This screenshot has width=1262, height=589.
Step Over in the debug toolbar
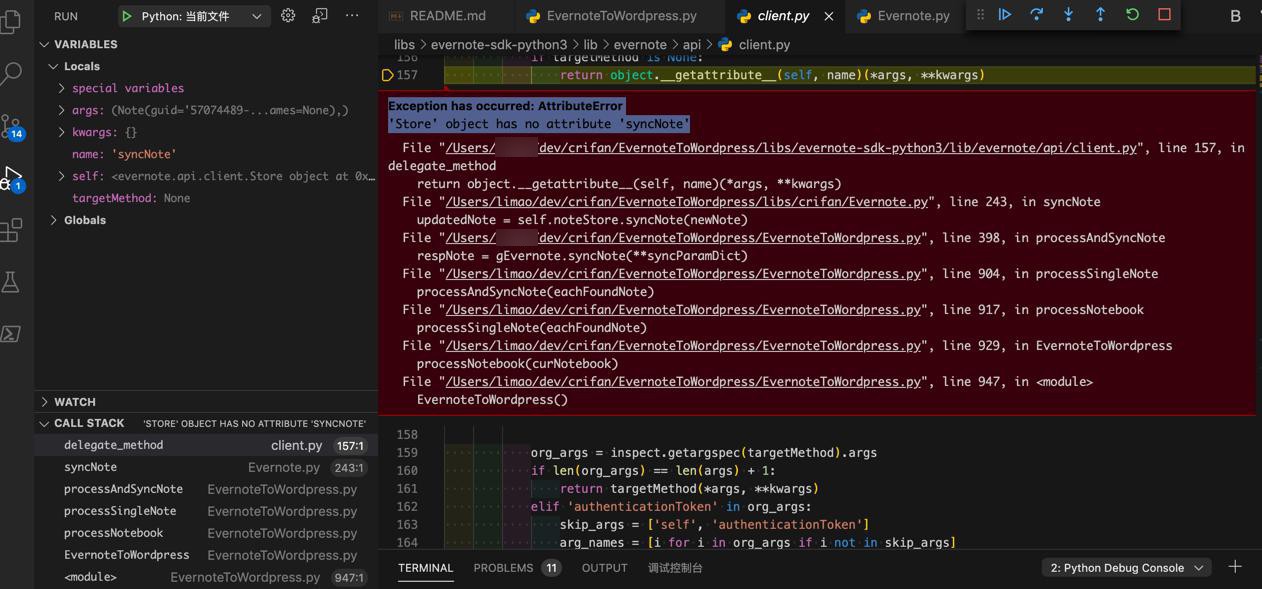pyautogui.click(x=1037, y=15)
